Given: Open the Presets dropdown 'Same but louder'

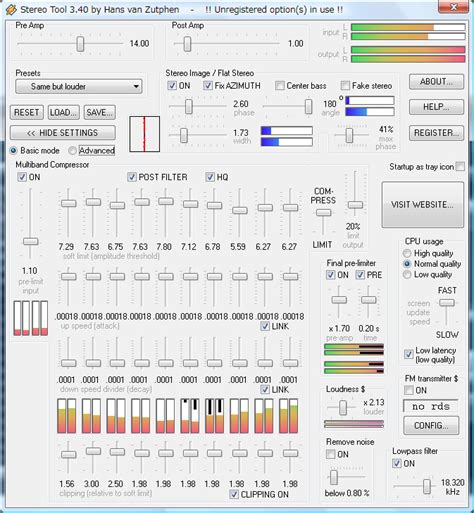Looking at the screenshot, I should point(79,87).
